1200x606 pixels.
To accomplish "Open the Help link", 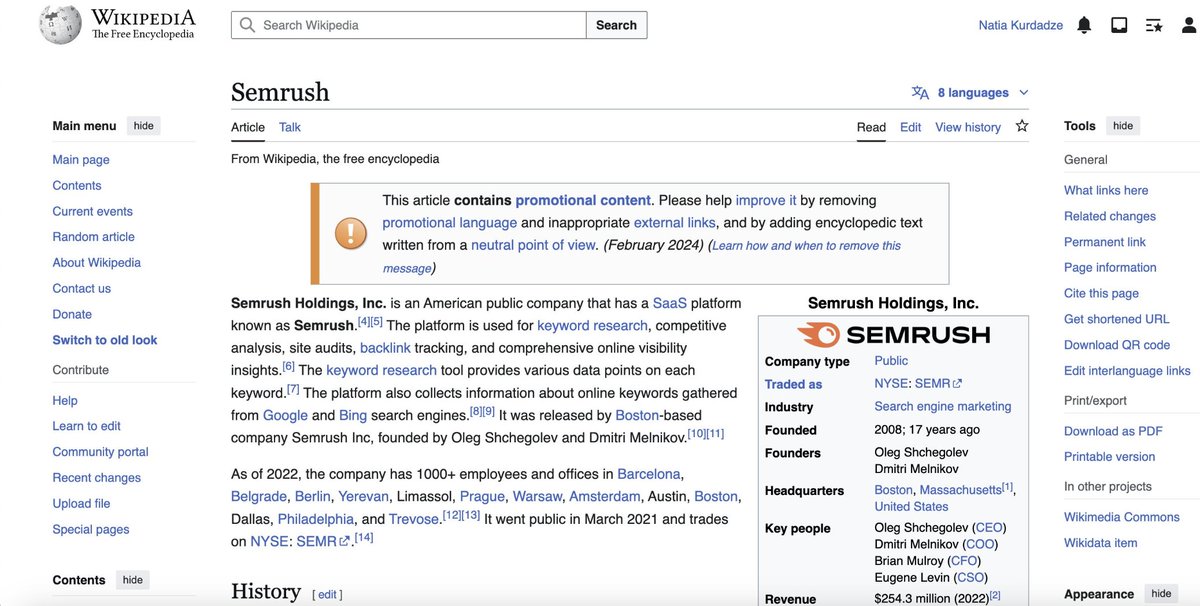I will tap(65, 401).
